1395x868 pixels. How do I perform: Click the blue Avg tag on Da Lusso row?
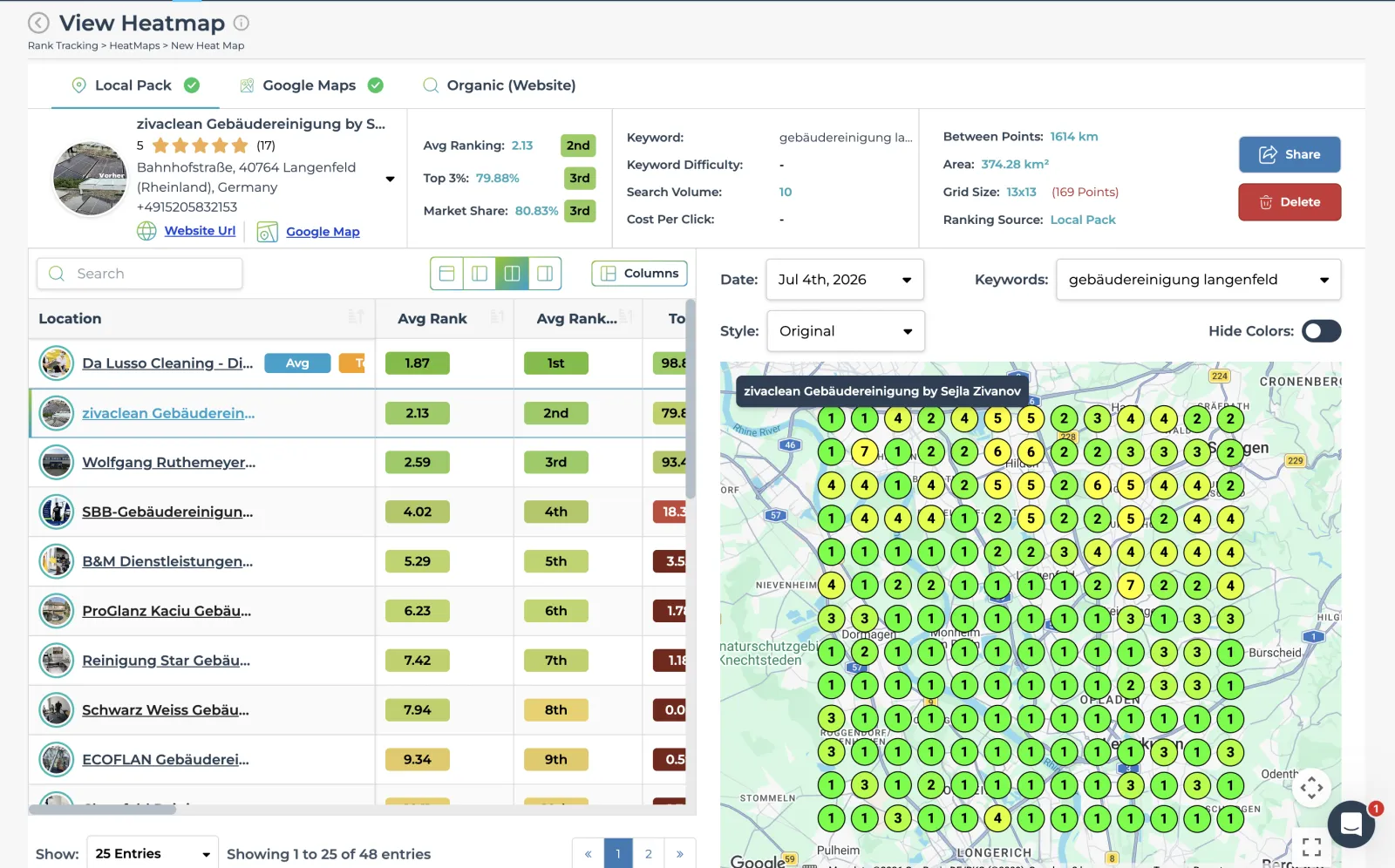(x=297, y=363)
